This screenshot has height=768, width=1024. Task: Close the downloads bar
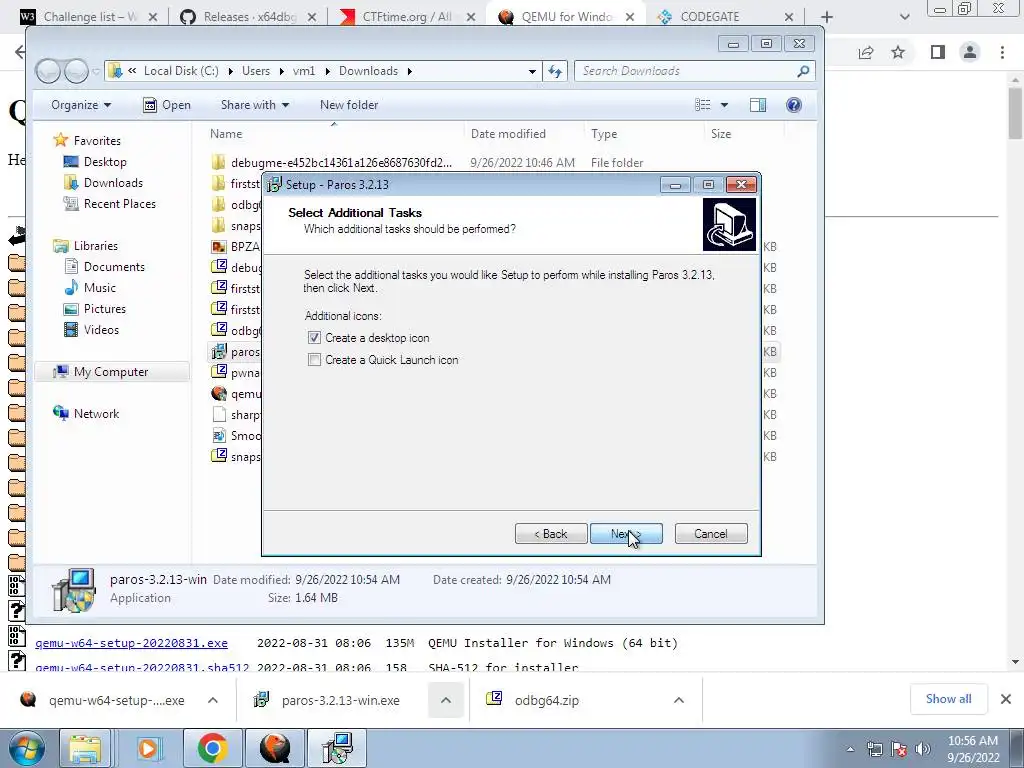(1006, 699)
